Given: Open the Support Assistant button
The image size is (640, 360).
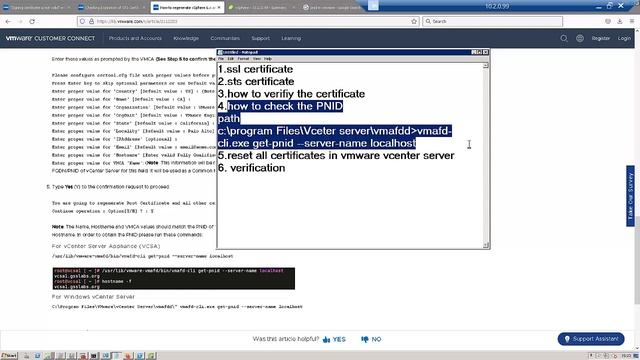Looking at the screenshot, I should click(591, 339).
